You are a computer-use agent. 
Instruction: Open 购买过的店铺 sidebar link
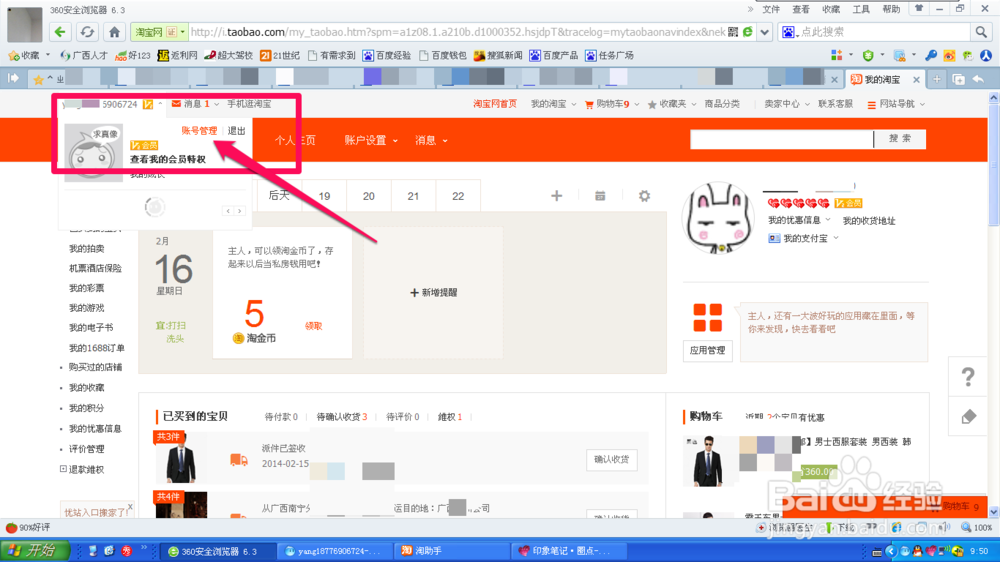(95, 367)
